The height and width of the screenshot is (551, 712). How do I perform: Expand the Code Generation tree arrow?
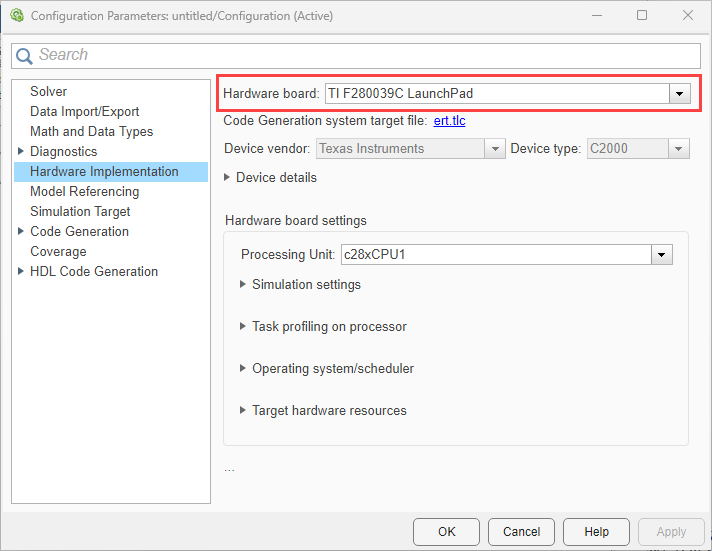click(21, 232)
